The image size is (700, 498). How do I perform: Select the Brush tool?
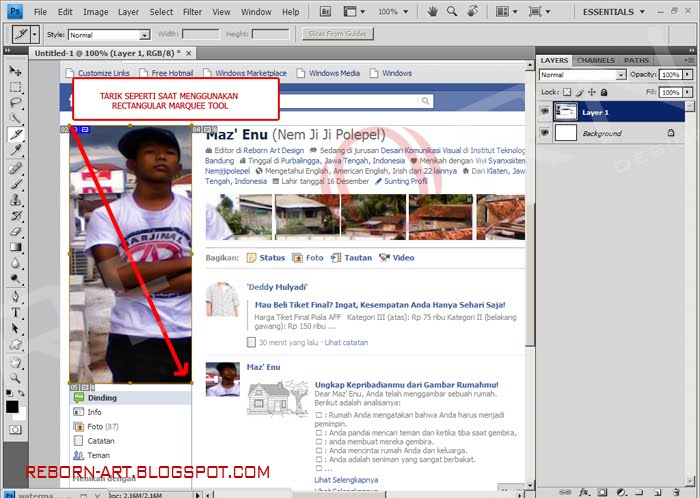15,184
